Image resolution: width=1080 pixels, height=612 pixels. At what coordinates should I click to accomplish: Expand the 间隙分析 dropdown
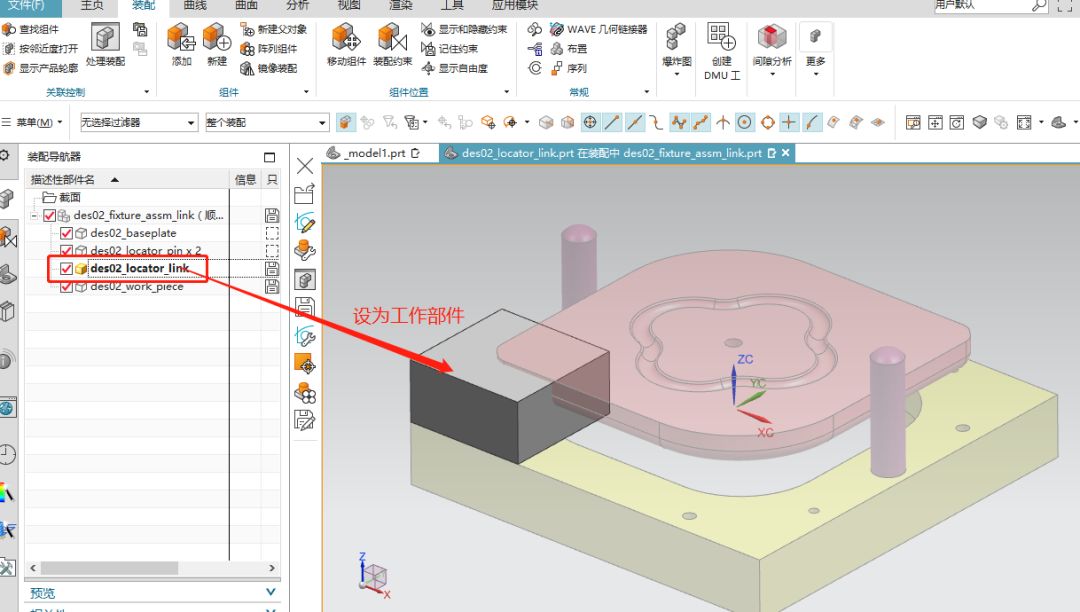pyautogui.click(x=772, y=74)
